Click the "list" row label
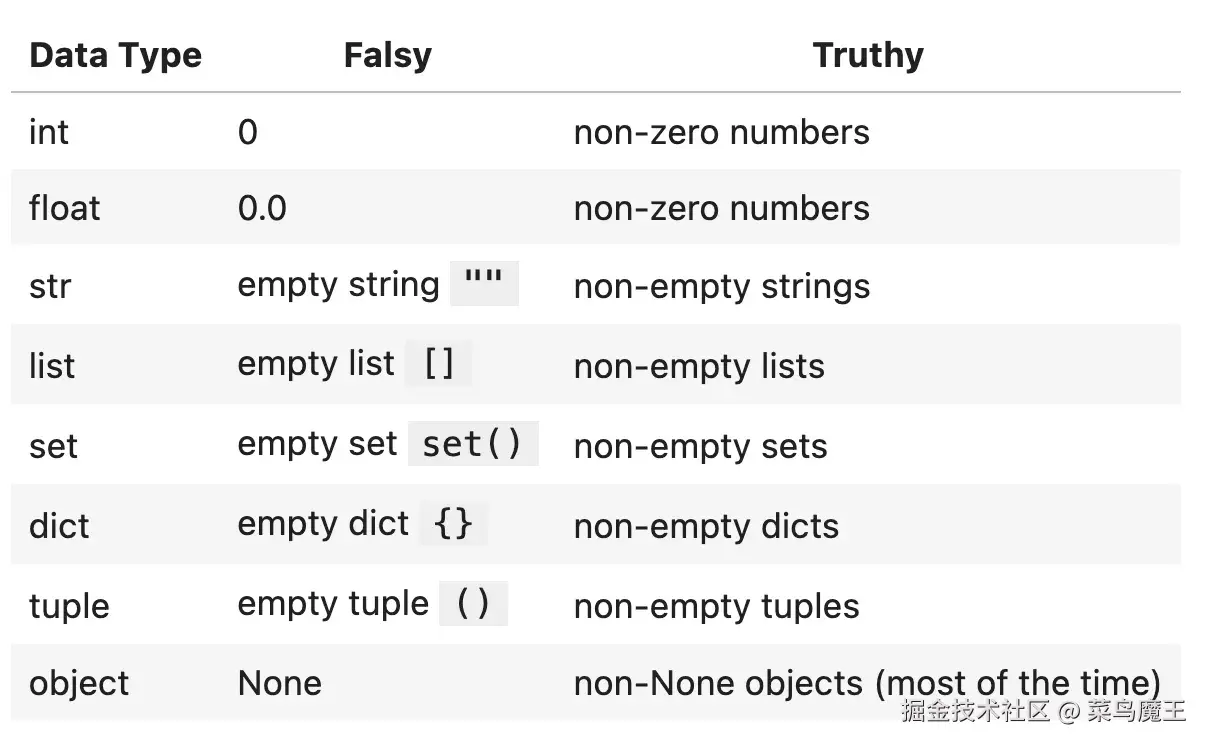1208x746 pixels. tap(52, 366)
